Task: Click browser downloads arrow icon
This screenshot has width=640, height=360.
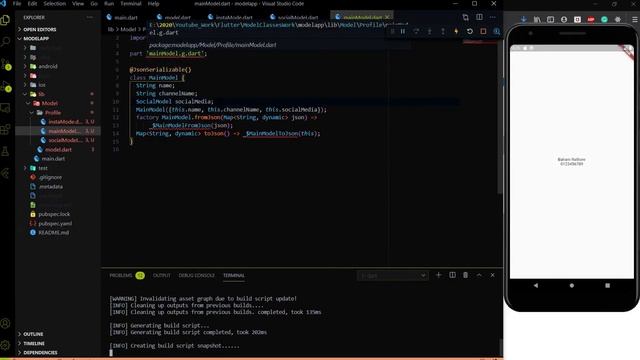Action: point(524,19)
